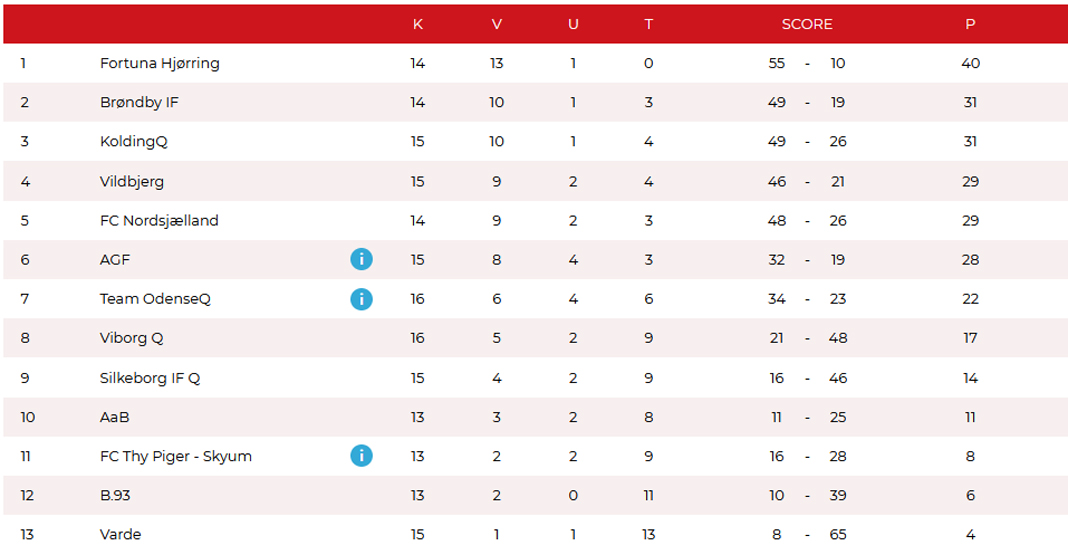Select Brøndby IF team name
This screenshot has width=1068, height=555.
(139, 102)
